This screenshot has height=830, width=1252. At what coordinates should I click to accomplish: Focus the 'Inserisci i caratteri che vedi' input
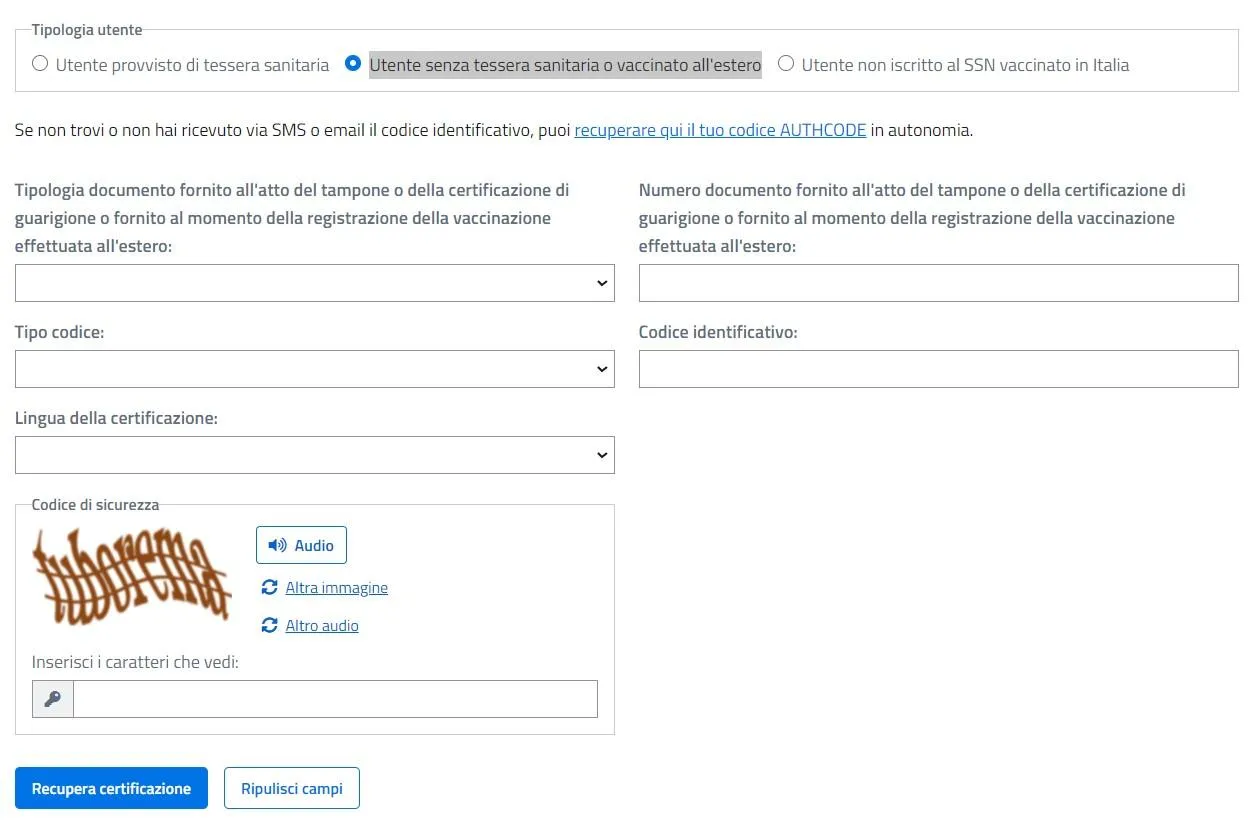(x=335, y=699)
